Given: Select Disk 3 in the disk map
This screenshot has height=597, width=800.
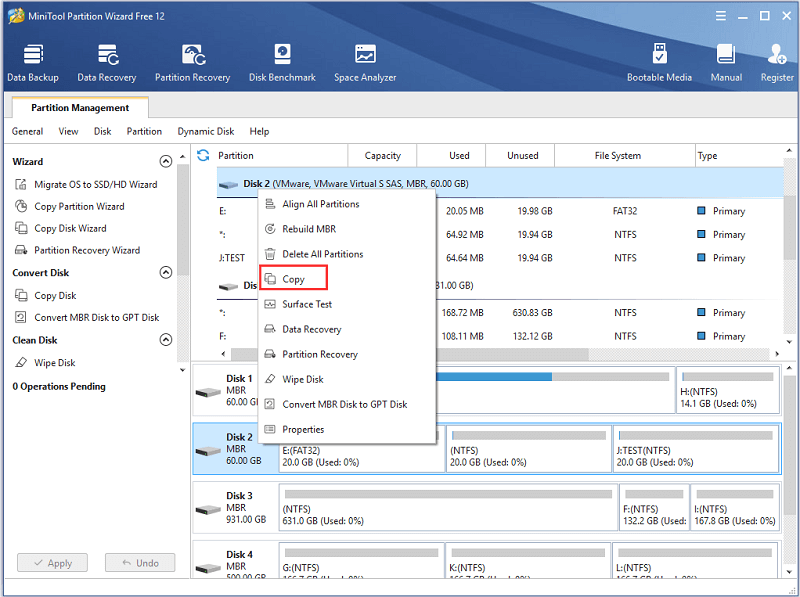Looking at the screenshot, I should tap(236, 508).
